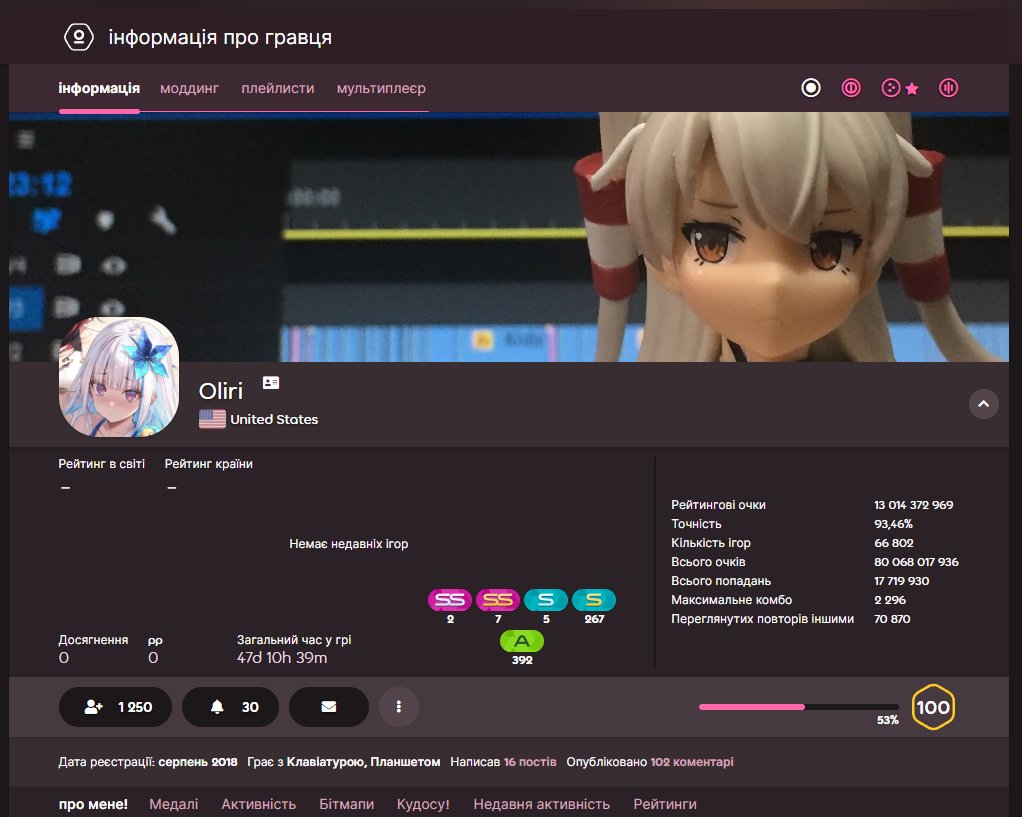Switch to osu!catch mode icon
This screenshot has width=1022, height=817.
890,88
